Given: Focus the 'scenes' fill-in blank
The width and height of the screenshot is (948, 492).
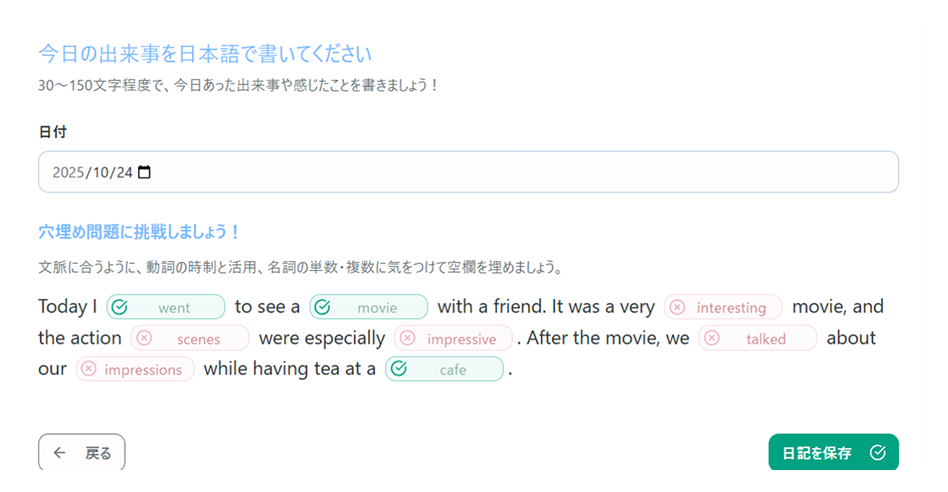Looking at the screenshot, I should point(198,338).
